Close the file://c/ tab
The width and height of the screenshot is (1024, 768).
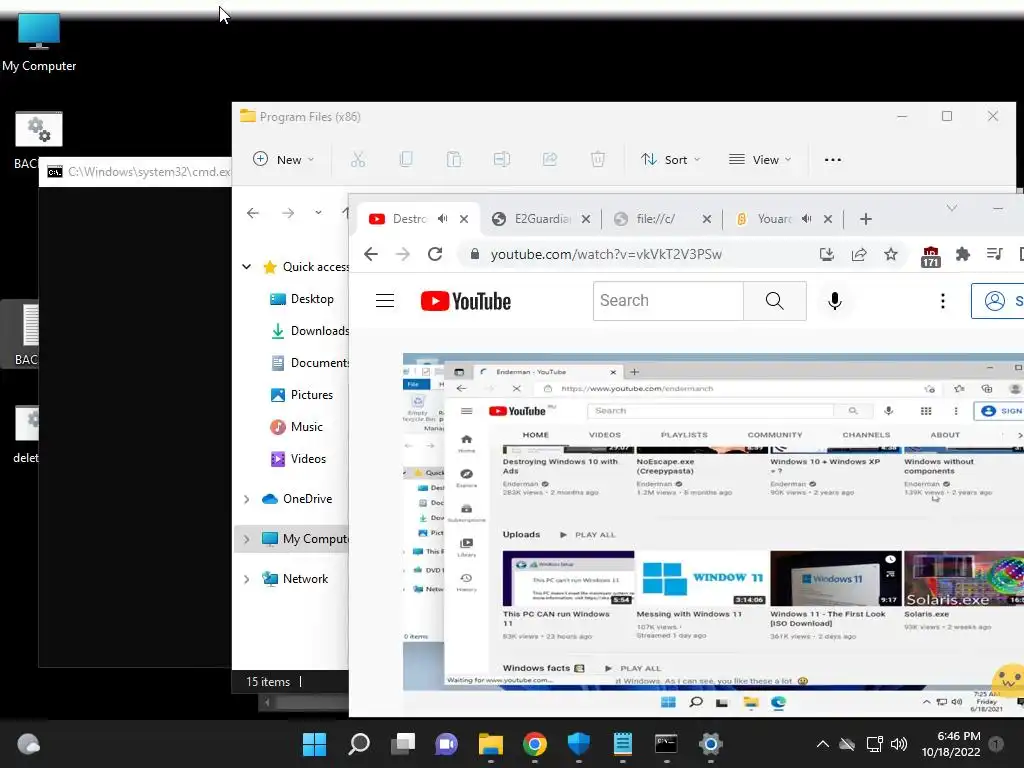[x=707, y=219]
